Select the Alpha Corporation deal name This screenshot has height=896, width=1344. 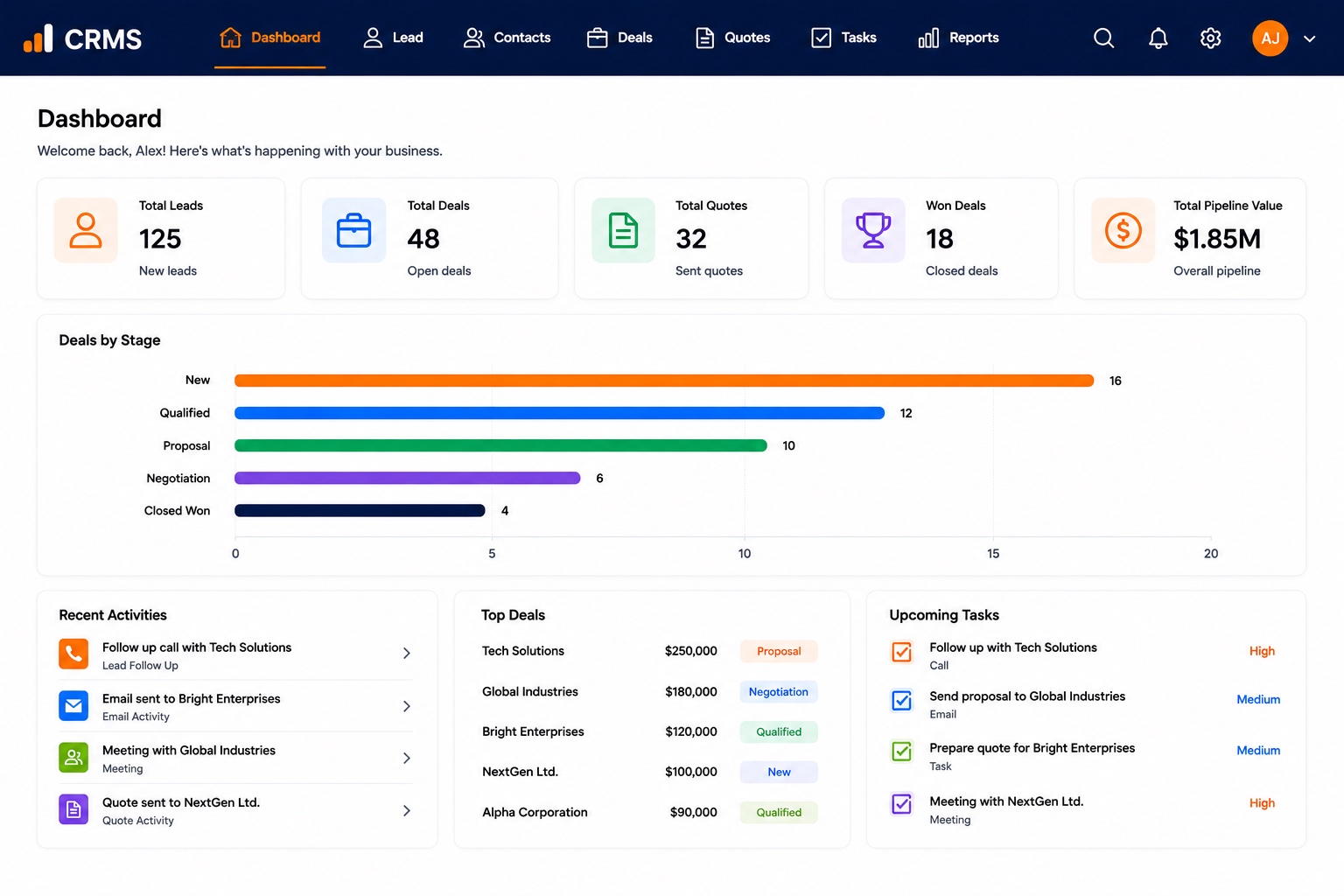[x=535, y=812]
